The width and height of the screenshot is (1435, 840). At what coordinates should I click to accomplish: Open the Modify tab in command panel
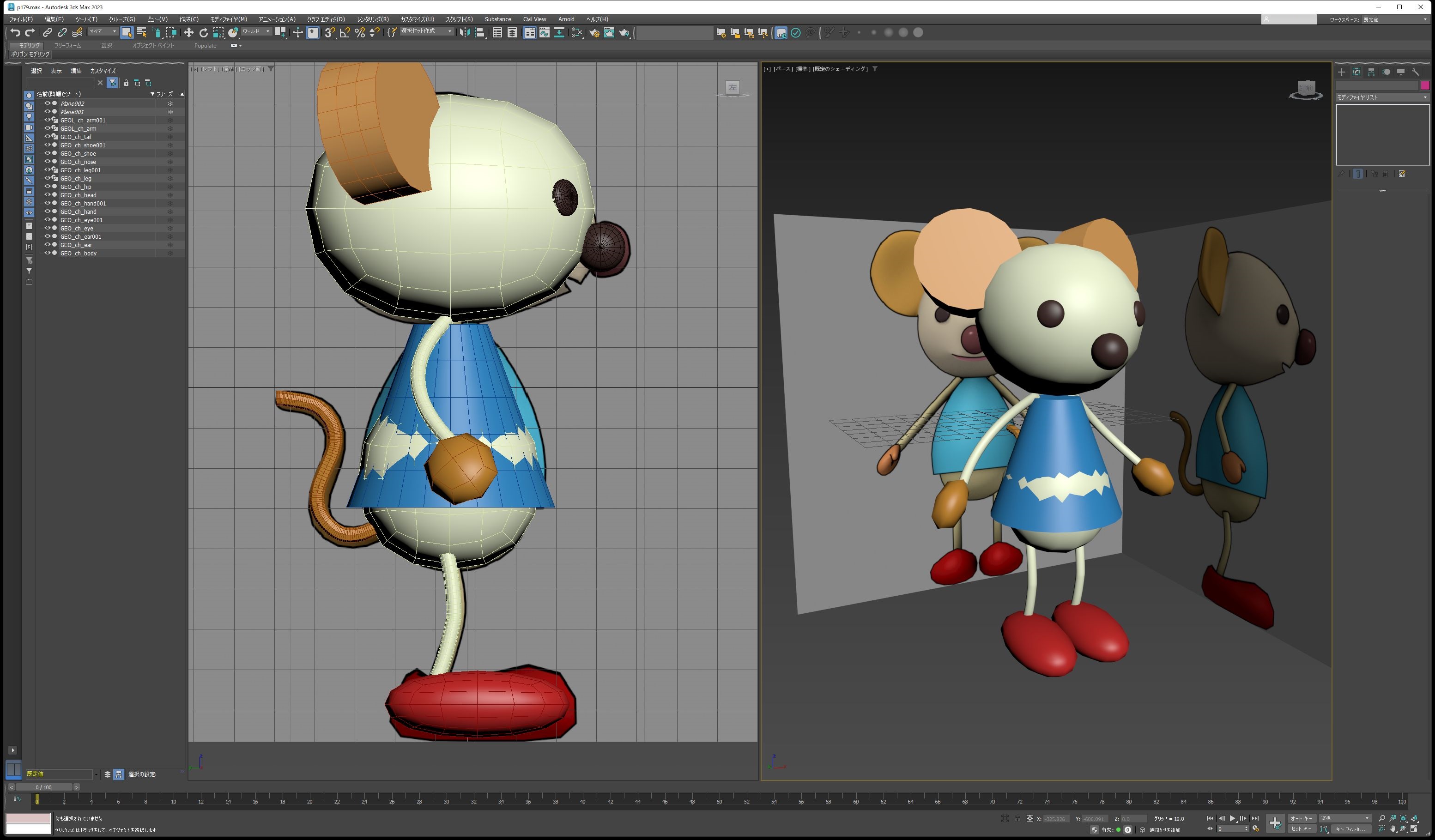click(1356, 73)
